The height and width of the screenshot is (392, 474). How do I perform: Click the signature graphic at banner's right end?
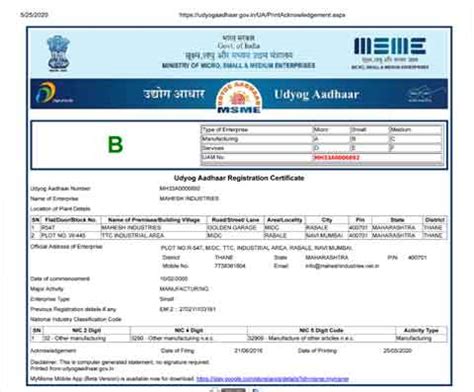(x=426, y=94)
